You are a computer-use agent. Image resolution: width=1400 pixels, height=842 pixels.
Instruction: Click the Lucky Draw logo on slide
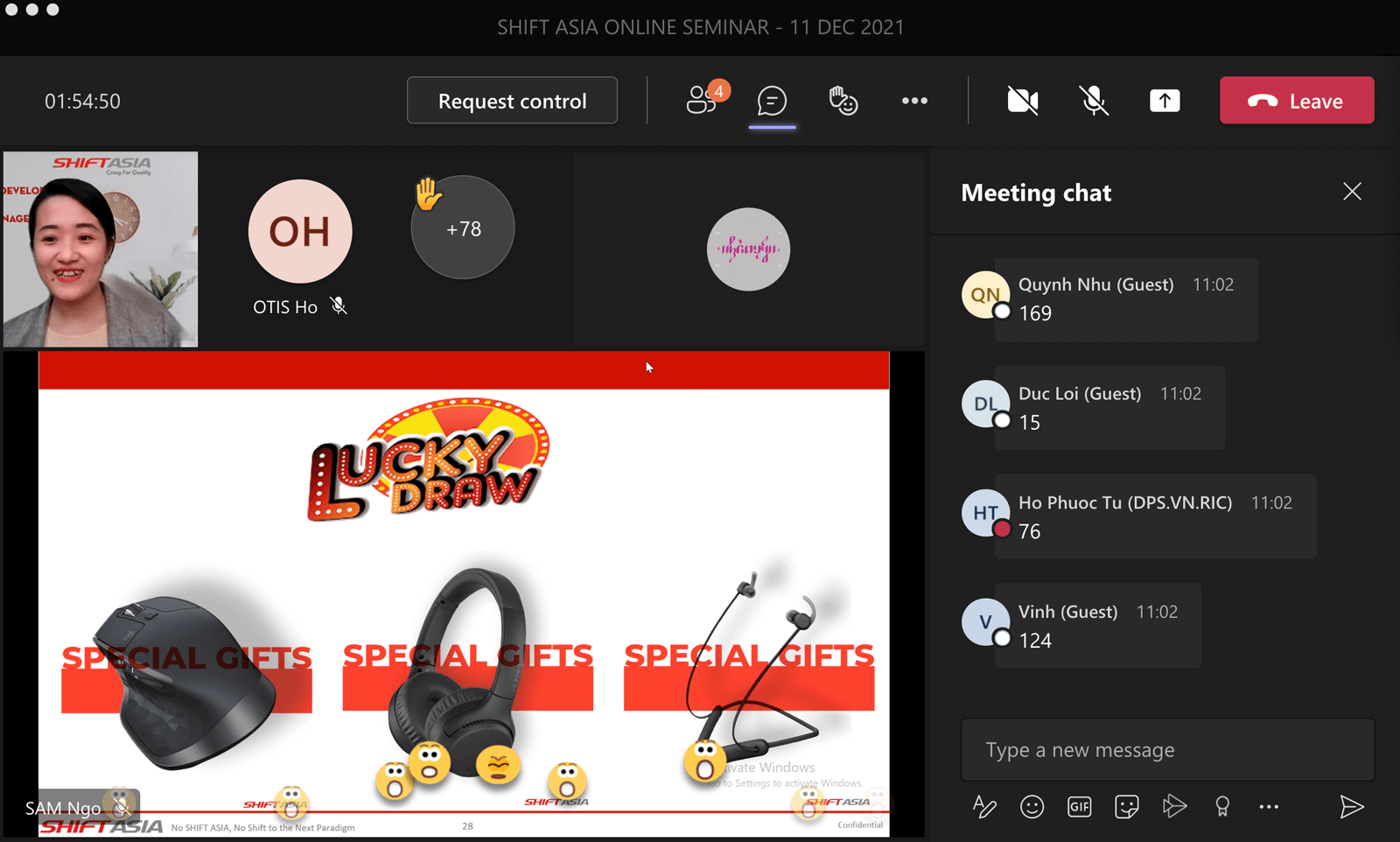point(429,460)
